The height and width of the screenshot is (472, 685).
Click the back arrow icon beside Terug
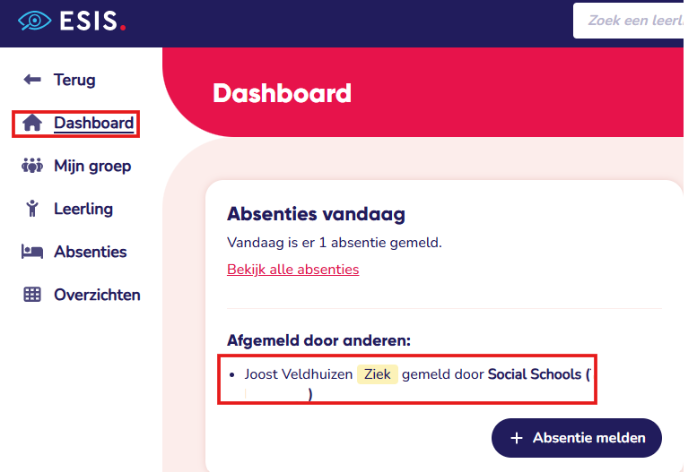pyautogui.click(x=32, y=80)
